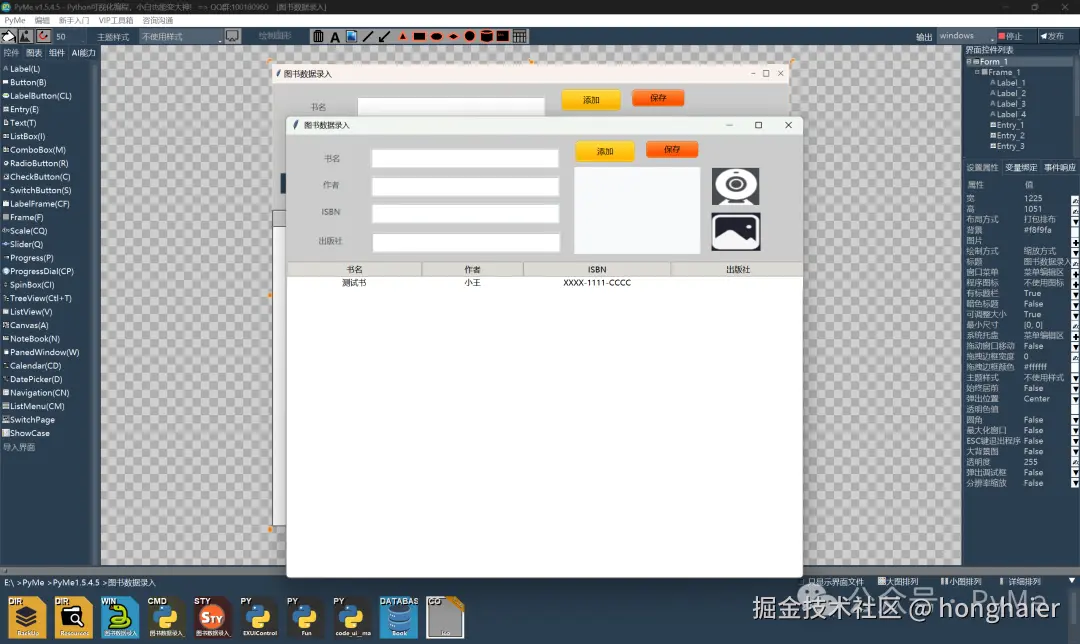The height and width of the screenshot is (644, 1080).
Task: Open the BackUp DIR folder icon
Action: 28,617
